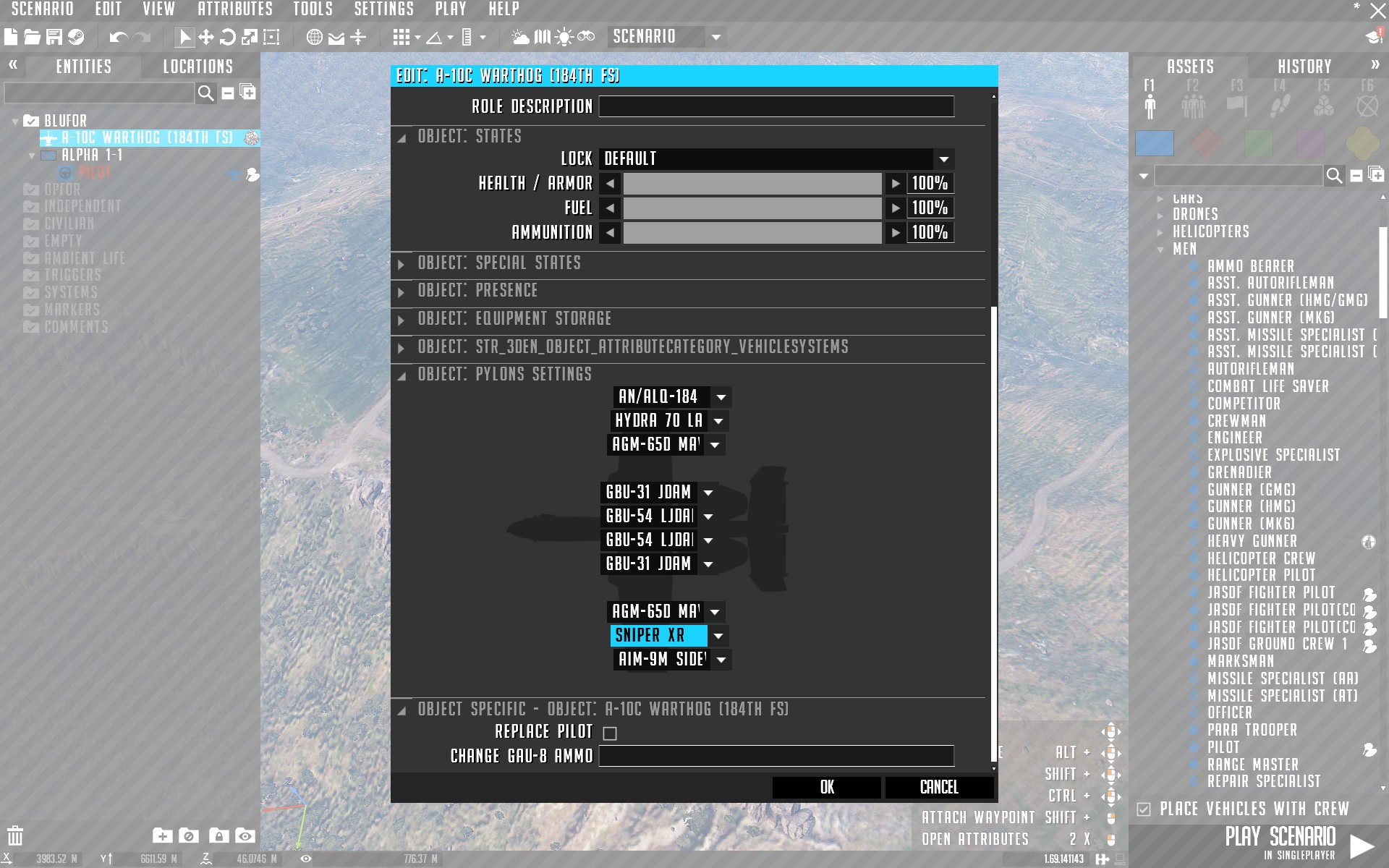Save the scenario with the floppy disk icon
Viewport: 1389px width, 868px height.
tap(54, 37)
